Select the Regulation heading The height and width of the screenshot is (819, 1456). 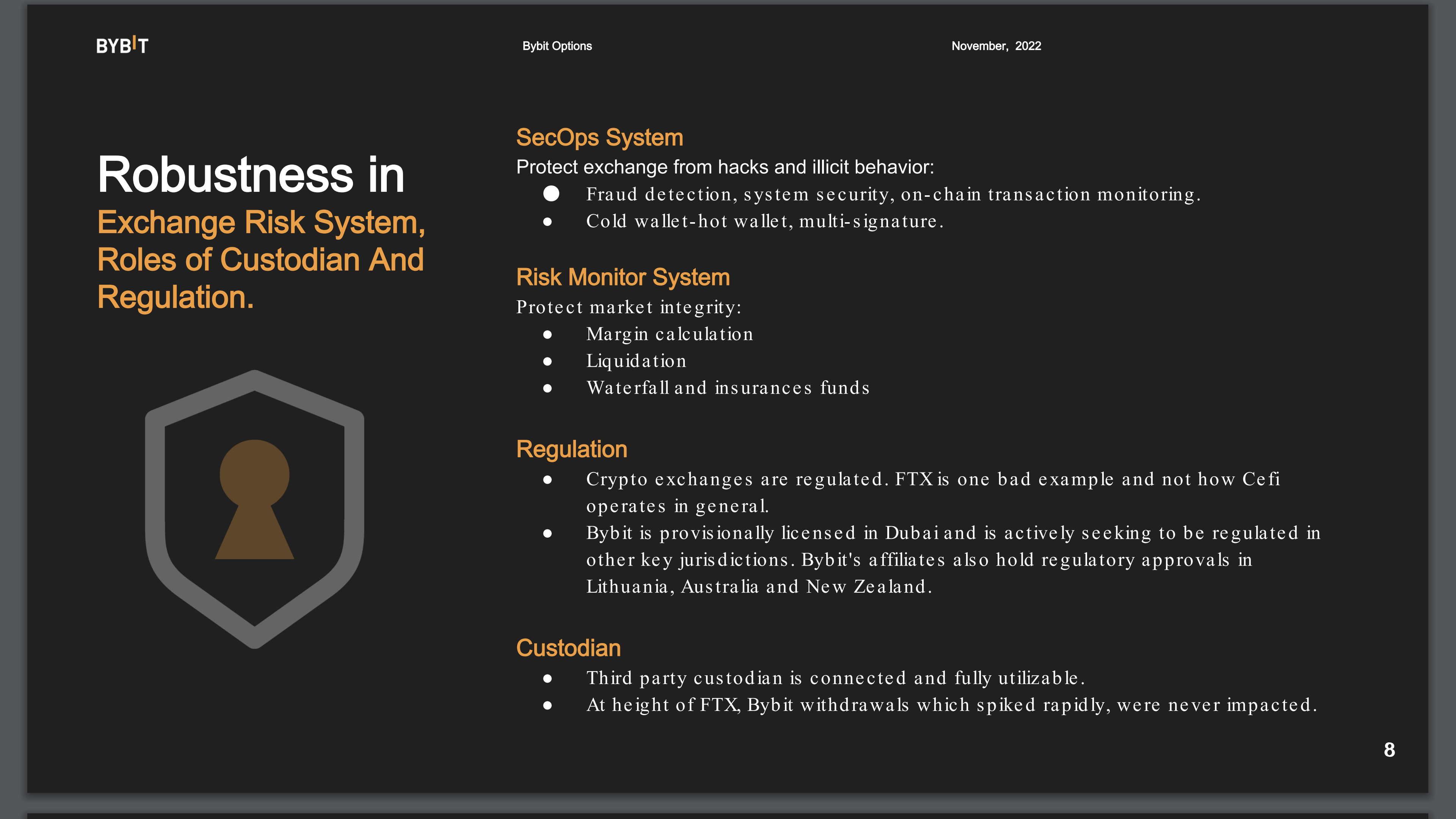[571, 450]
